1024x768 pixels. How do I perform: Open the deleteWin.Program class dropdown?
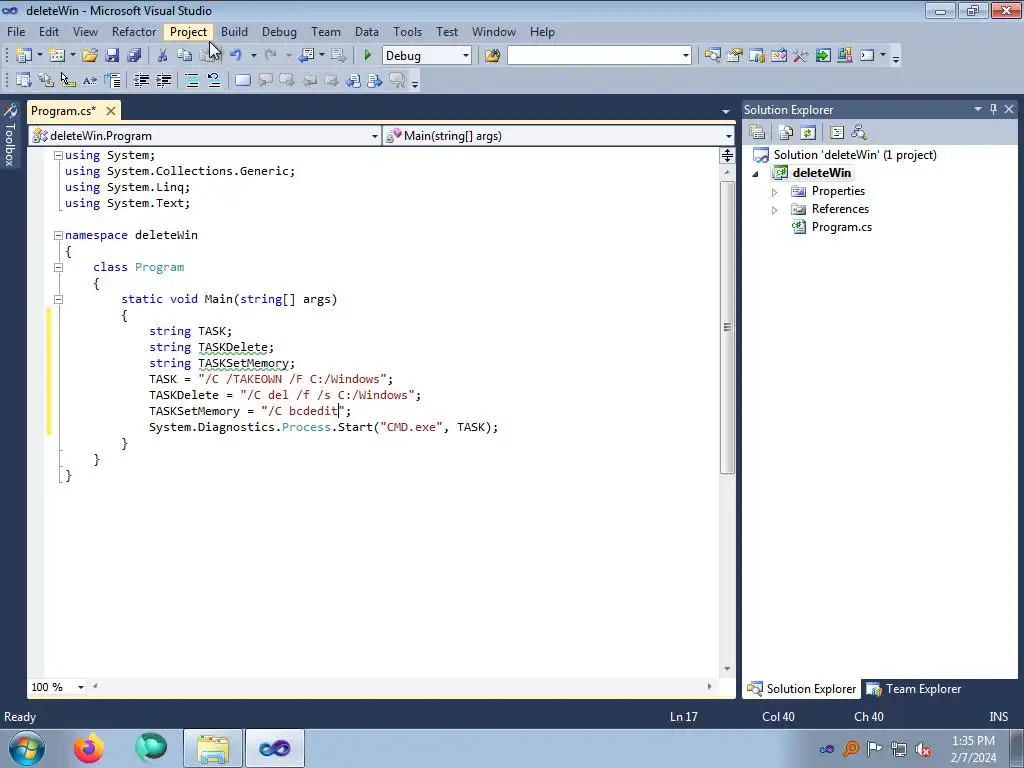pos(375,136)
